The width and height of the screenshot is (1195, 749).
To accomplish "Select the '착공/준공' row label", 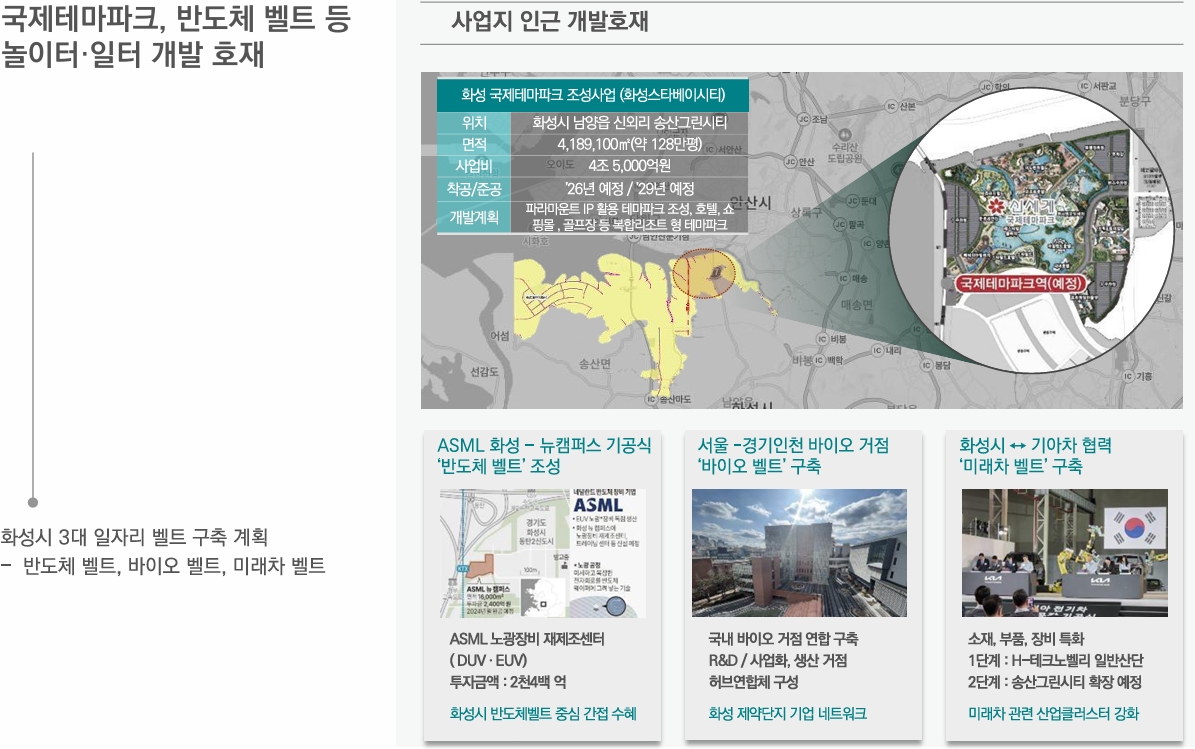I will pyautogui.click(x=474, y=189).
